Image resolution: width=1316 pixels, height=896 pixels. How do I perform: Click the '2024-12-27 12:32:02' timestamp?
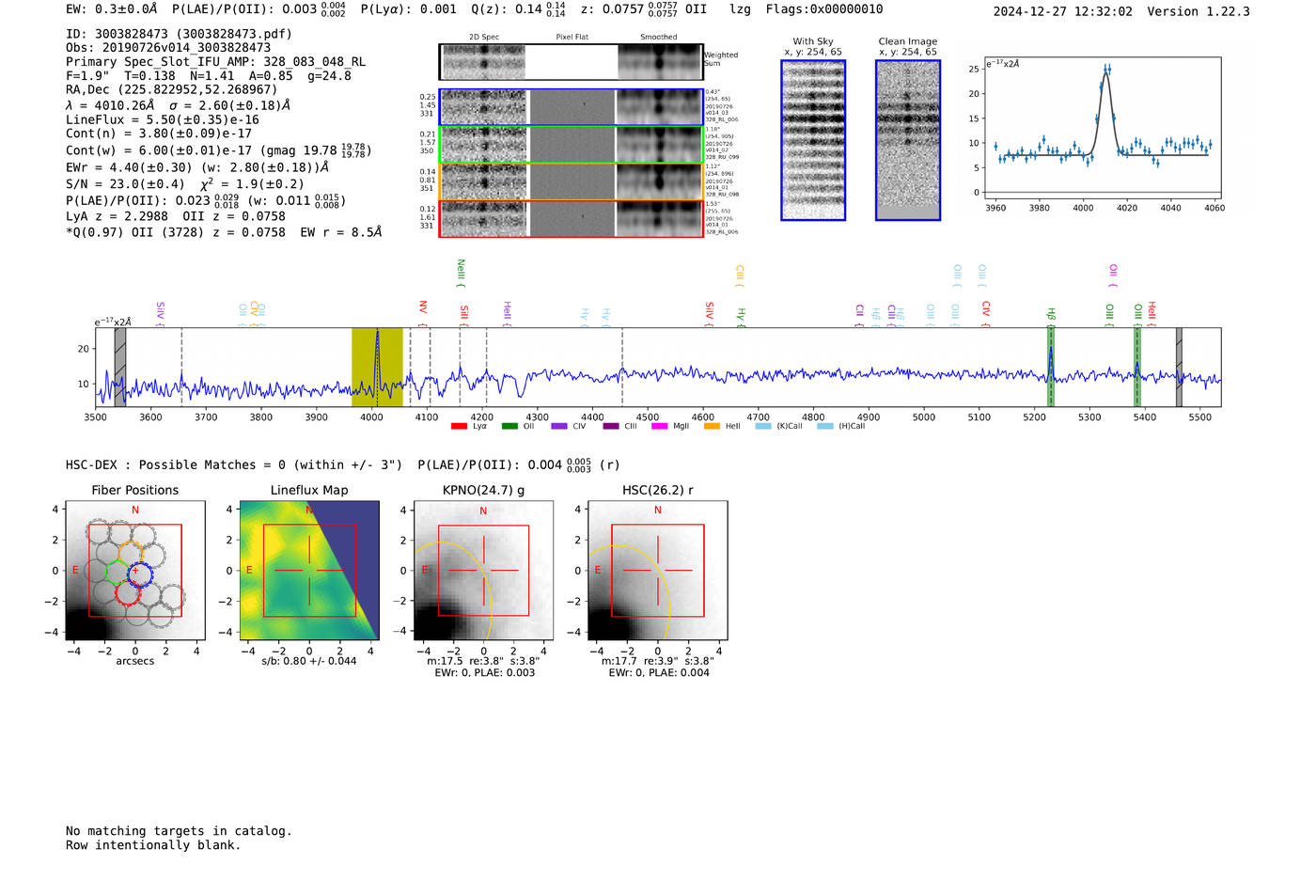(1063, 11)
